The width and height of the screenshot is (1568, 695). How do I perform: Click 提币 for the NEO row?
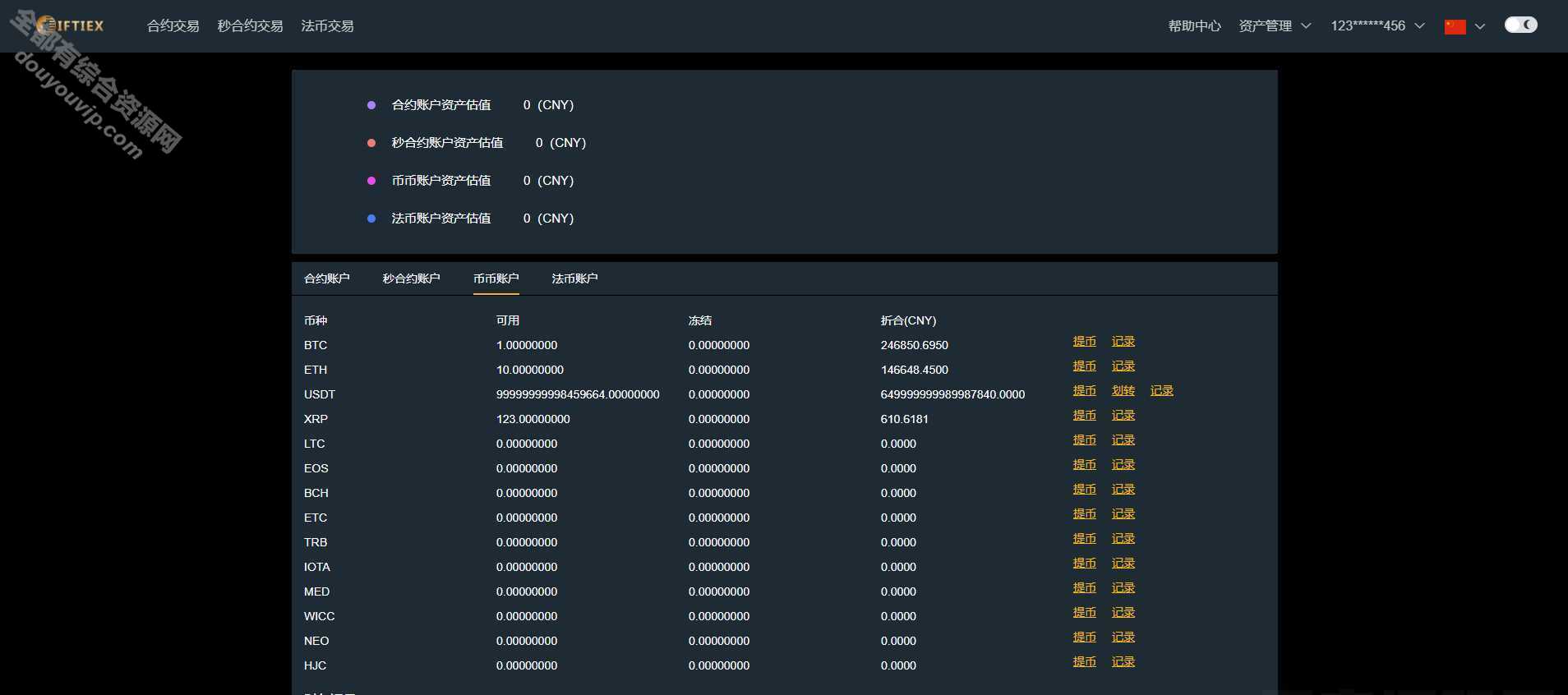coord(1084,637)
